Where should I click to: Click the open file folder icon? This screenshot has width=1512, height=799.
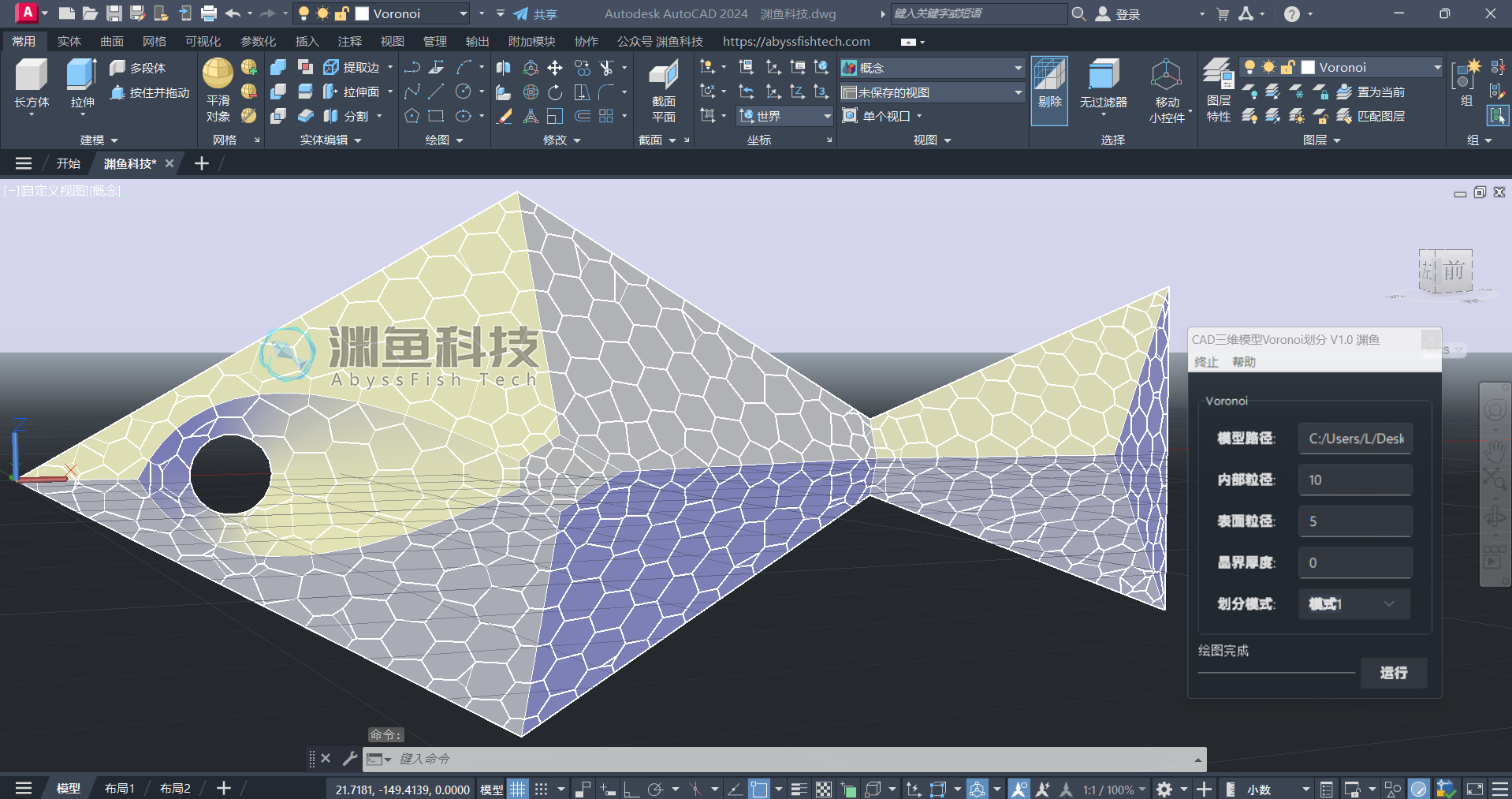coord(91,13)
